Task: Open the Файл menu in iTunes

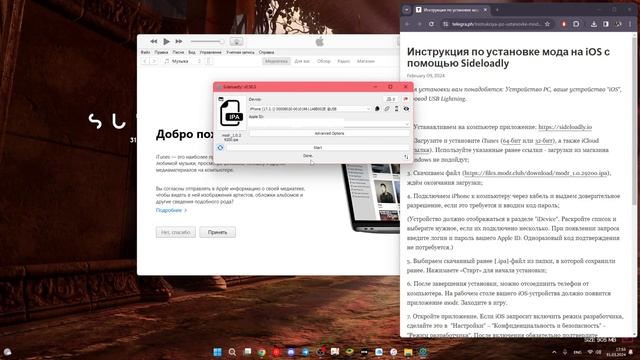Action: (145, 52)
